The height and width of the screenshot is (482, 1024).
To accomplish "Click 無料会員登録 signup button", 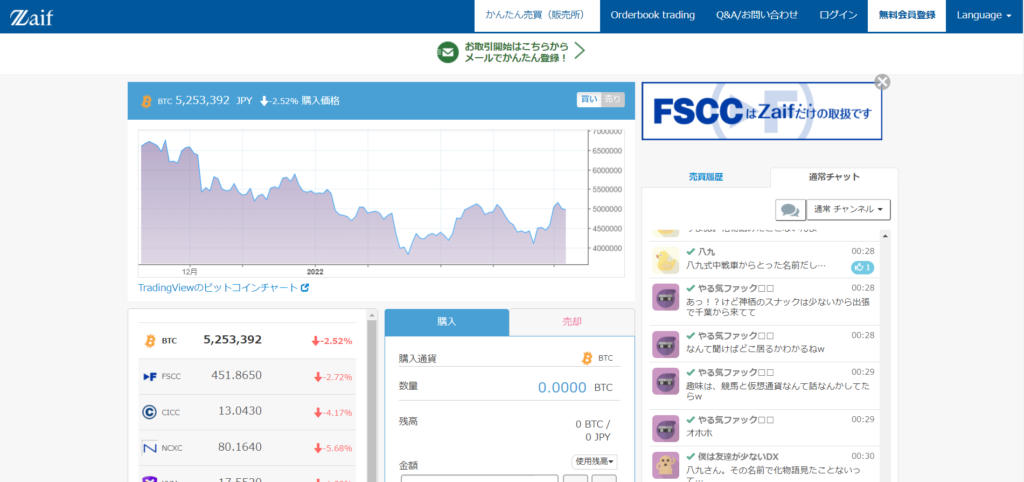I will pos(906,16).
